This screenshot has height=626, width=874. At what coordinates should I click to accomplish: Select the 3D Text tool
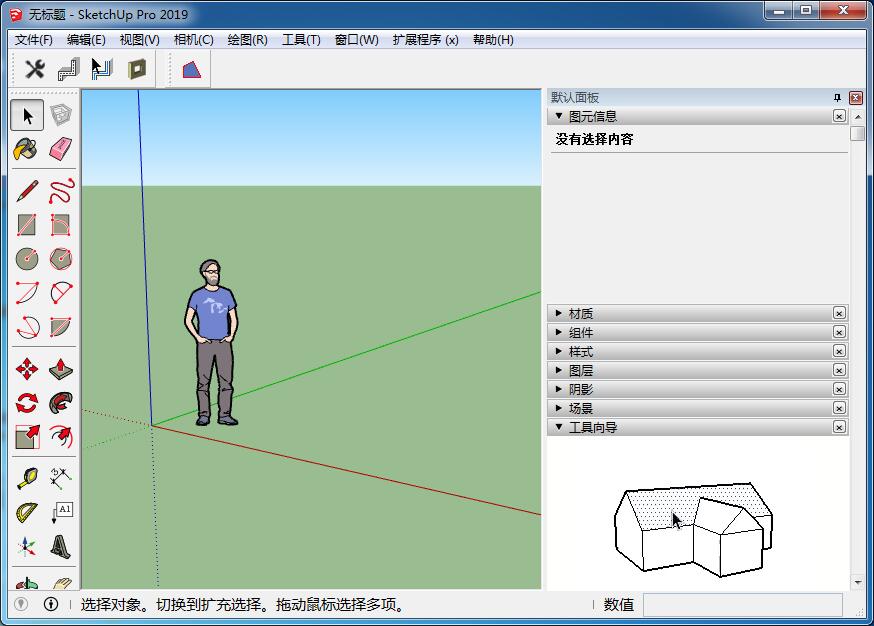coord(61,547)
